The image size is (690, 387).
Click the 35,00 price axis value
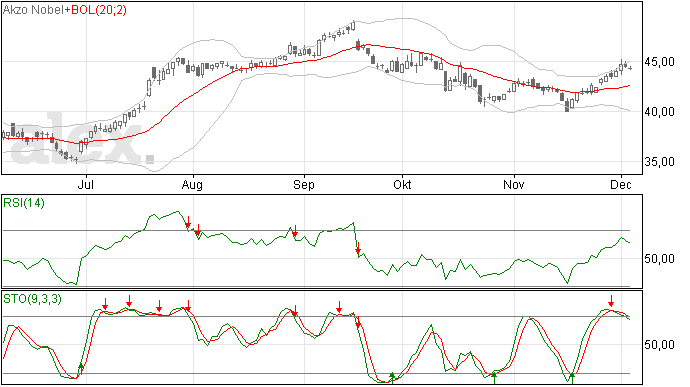(659, 162)
